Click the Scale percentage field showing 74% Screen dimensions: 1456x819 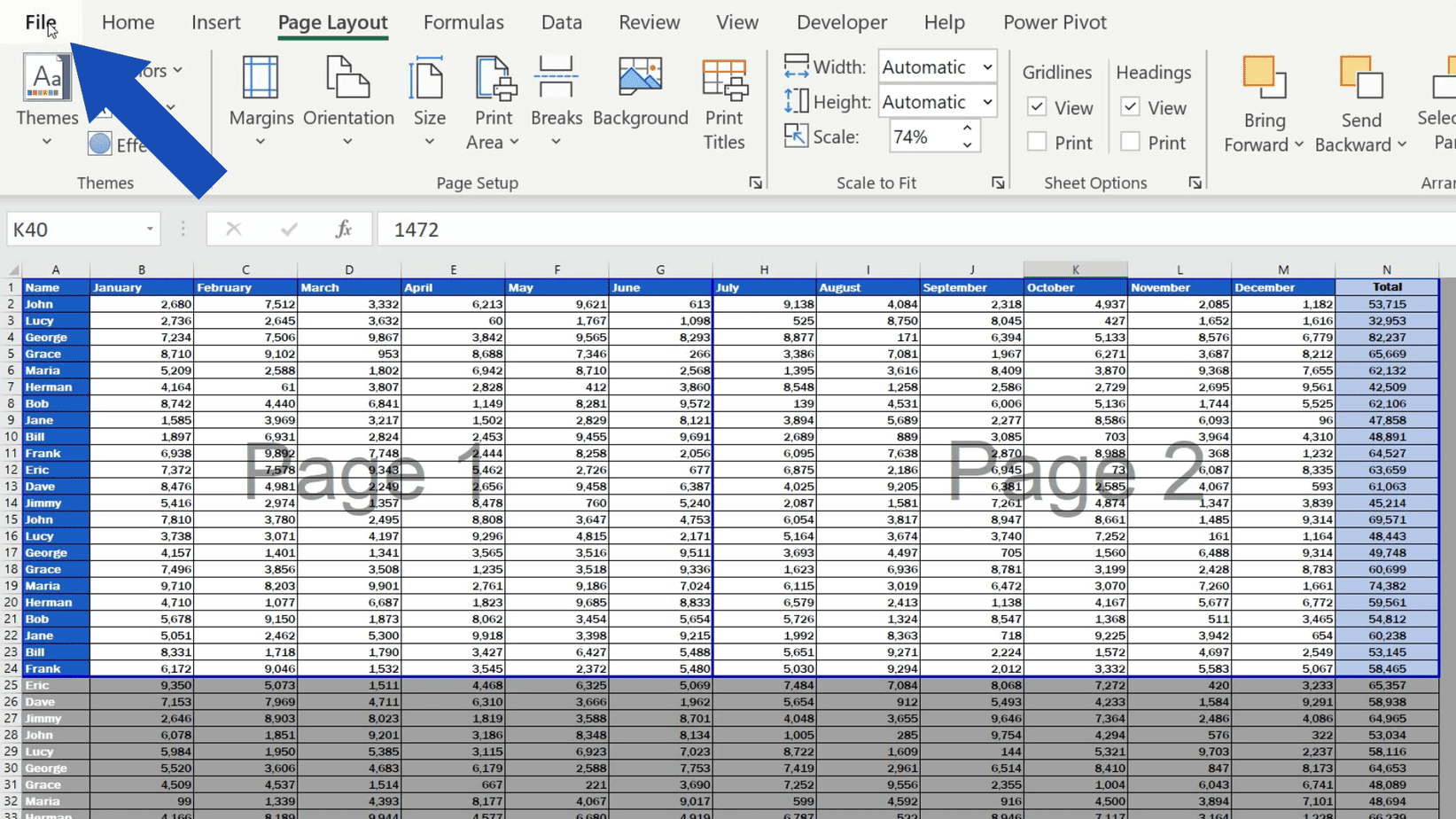[923, 136]
